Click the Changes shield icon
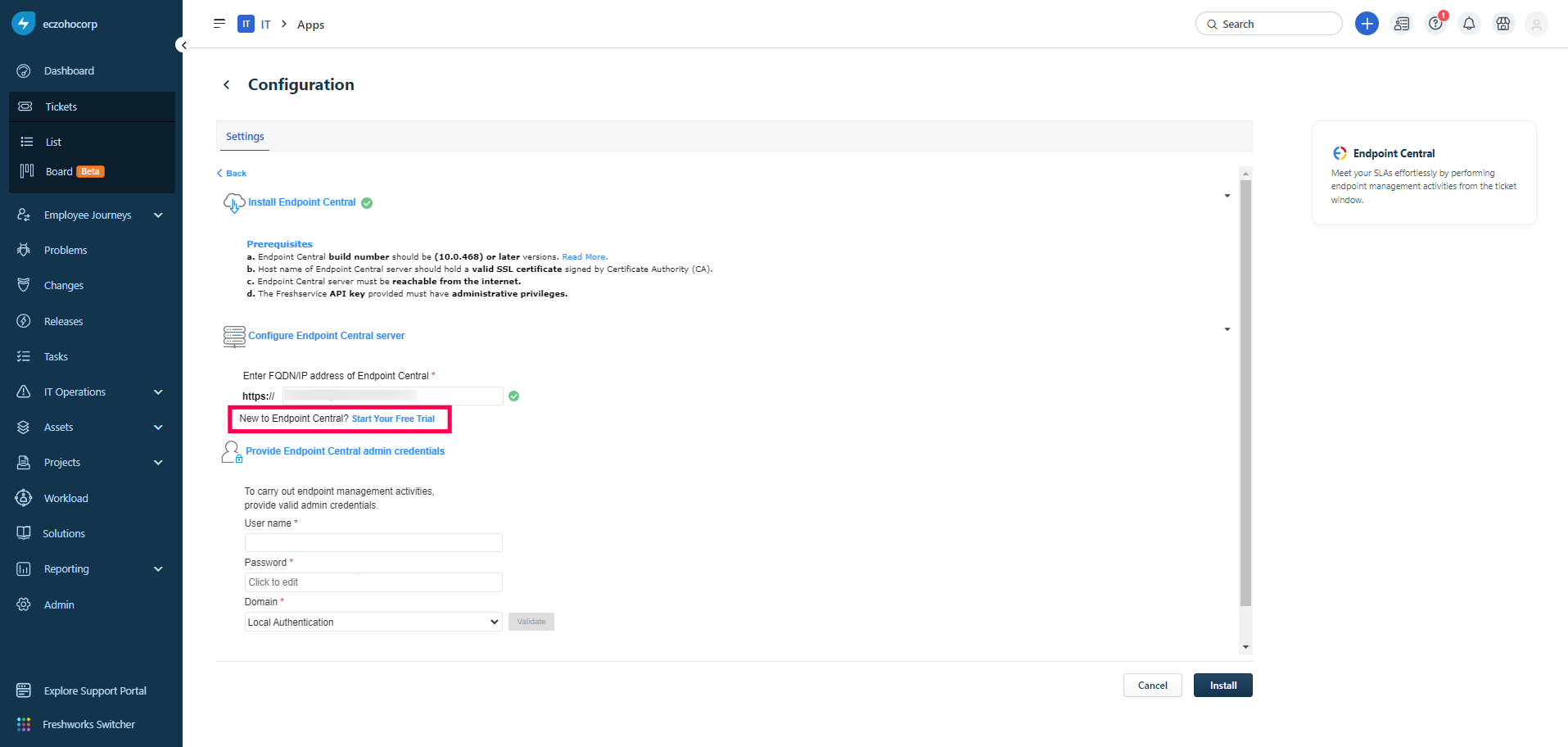The width and height of the screenshot is (1568, 747). click(24, 285)
